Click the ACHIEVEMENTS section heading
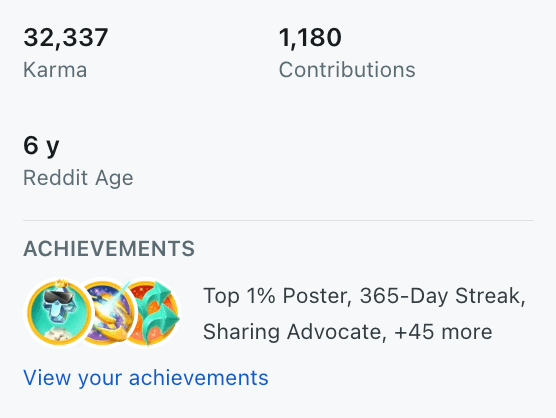 point(109,248)
